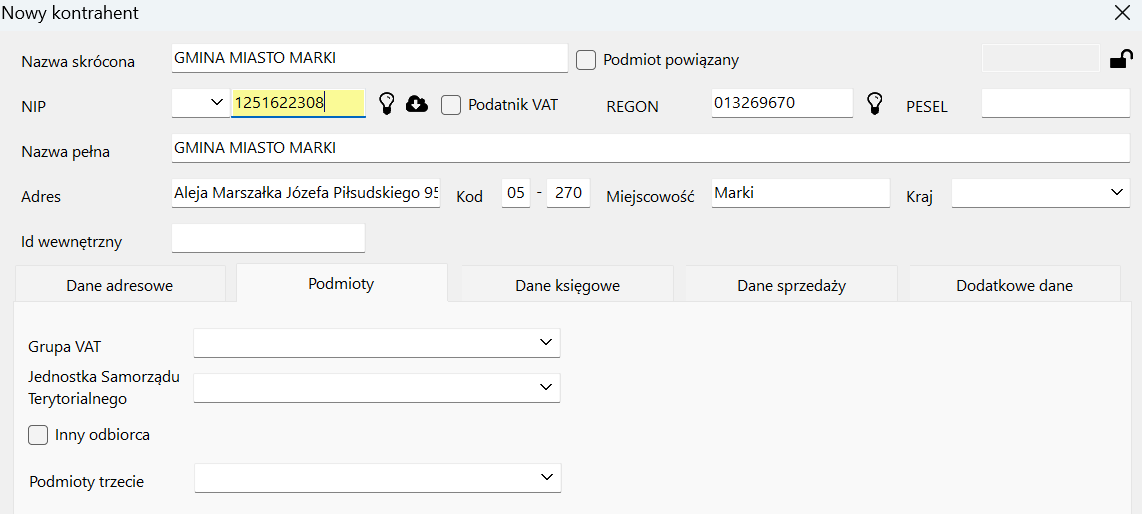The width and height of the screenshot is (1142, 514).
Task: Expand the Kraj dropdown list
Action: (x=1040, y=193)
